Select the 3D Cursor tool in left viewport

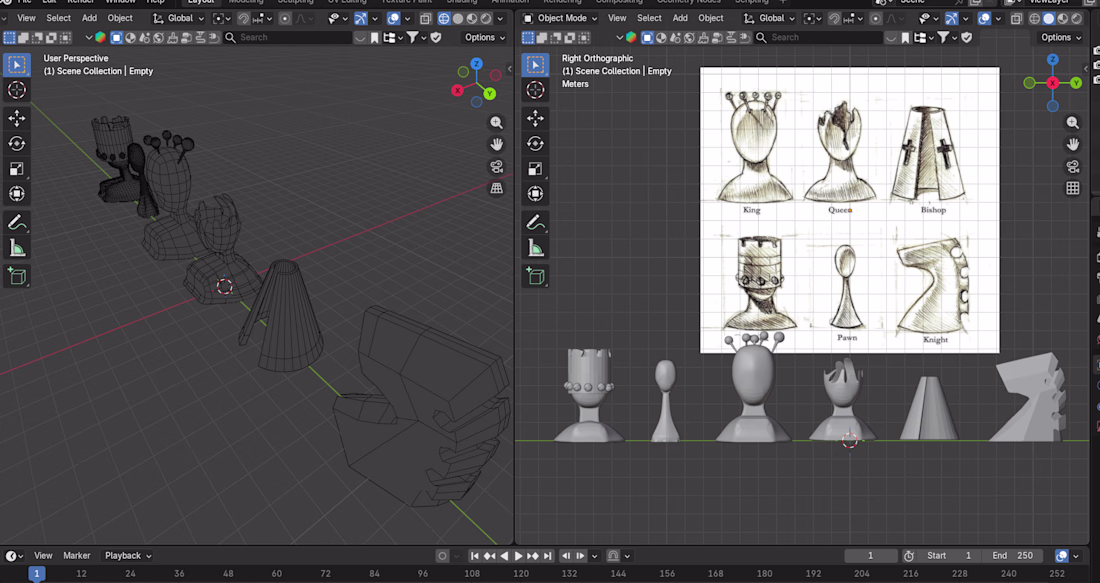point(17,90)
